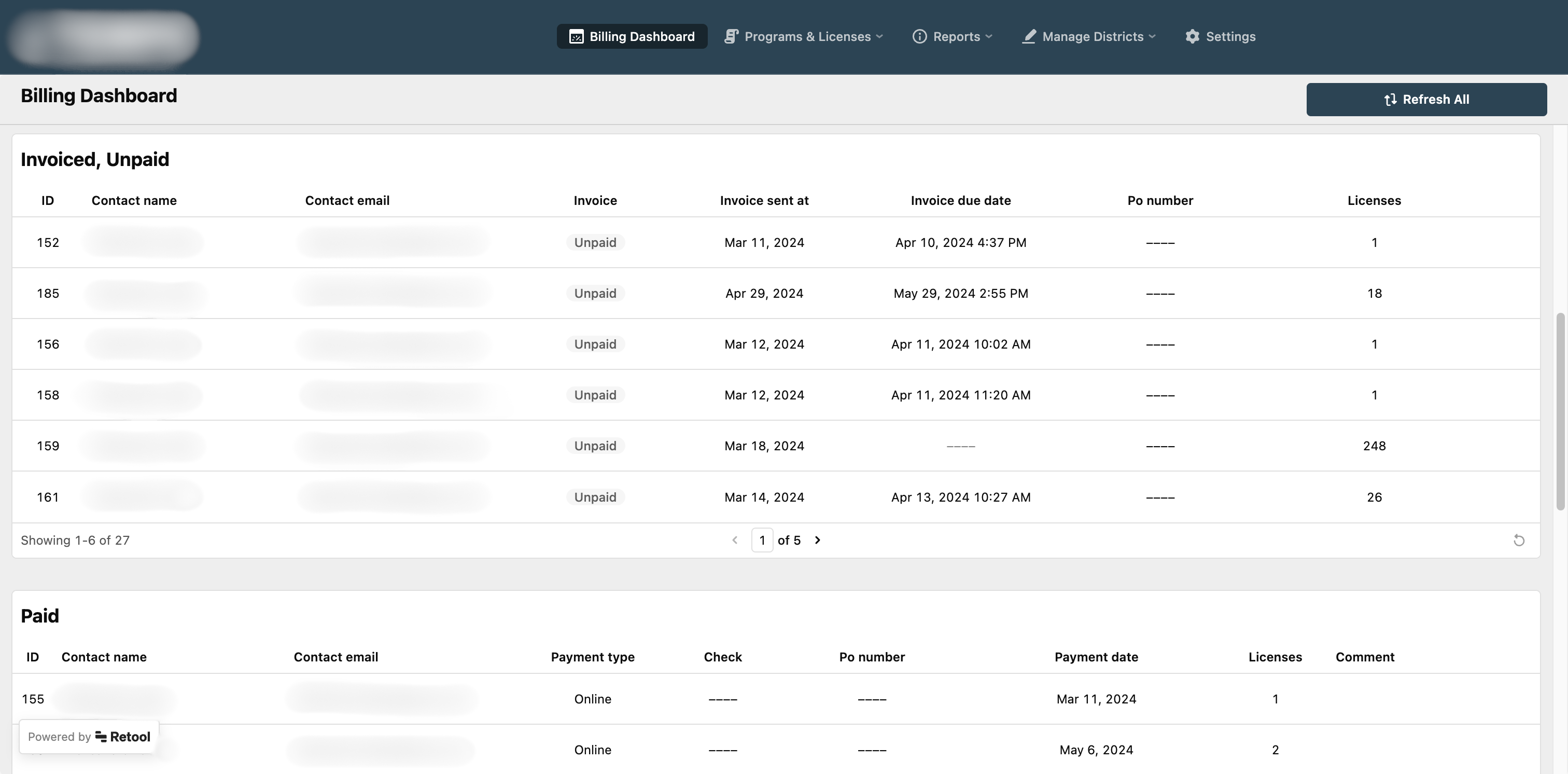1568x774 pixels.
Task: Click the Programs & Licenses scroll icon
Action: [x=731, y=36]
